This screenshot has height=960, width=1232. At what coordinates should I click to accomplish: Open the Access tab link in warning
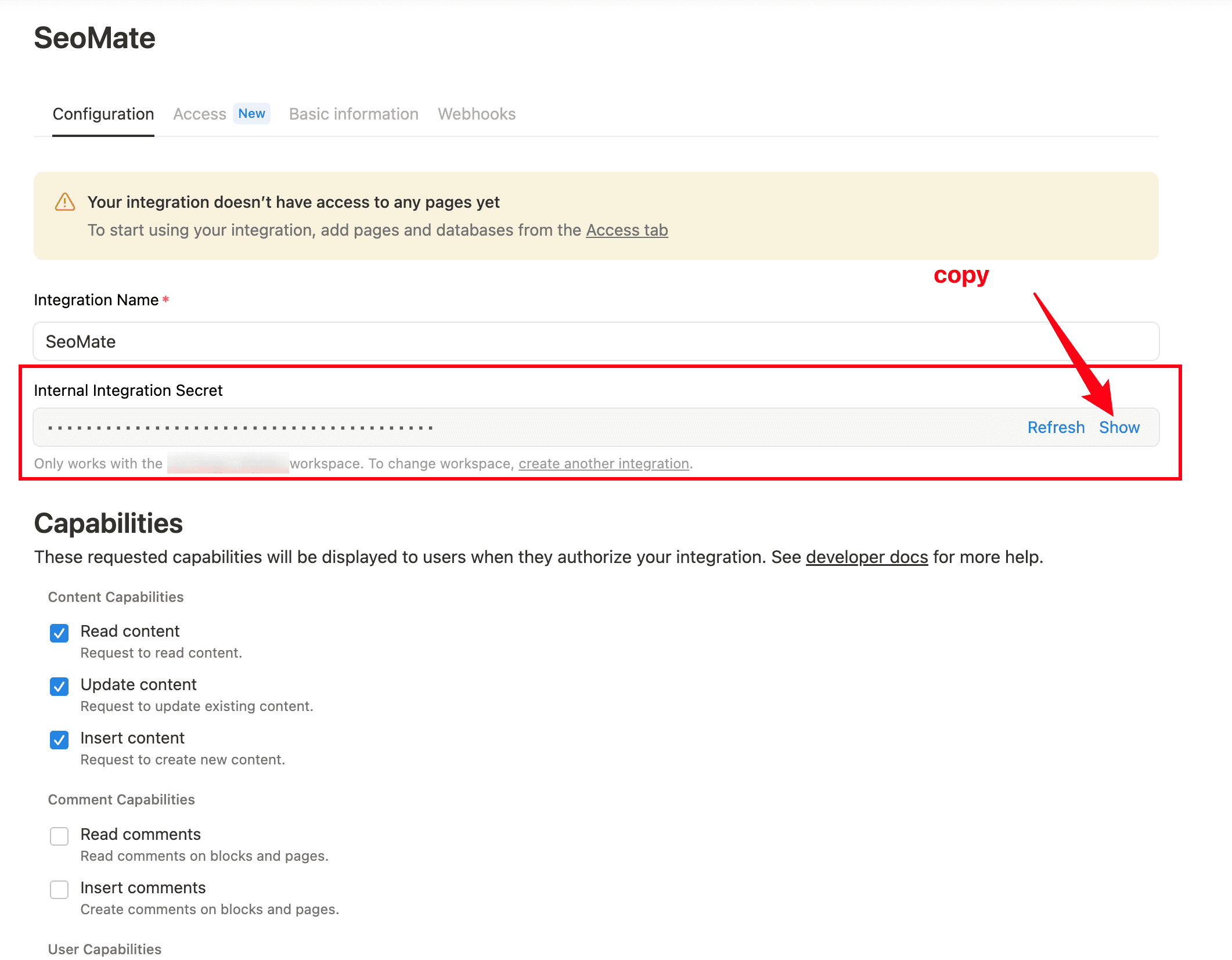coord(626,230)
